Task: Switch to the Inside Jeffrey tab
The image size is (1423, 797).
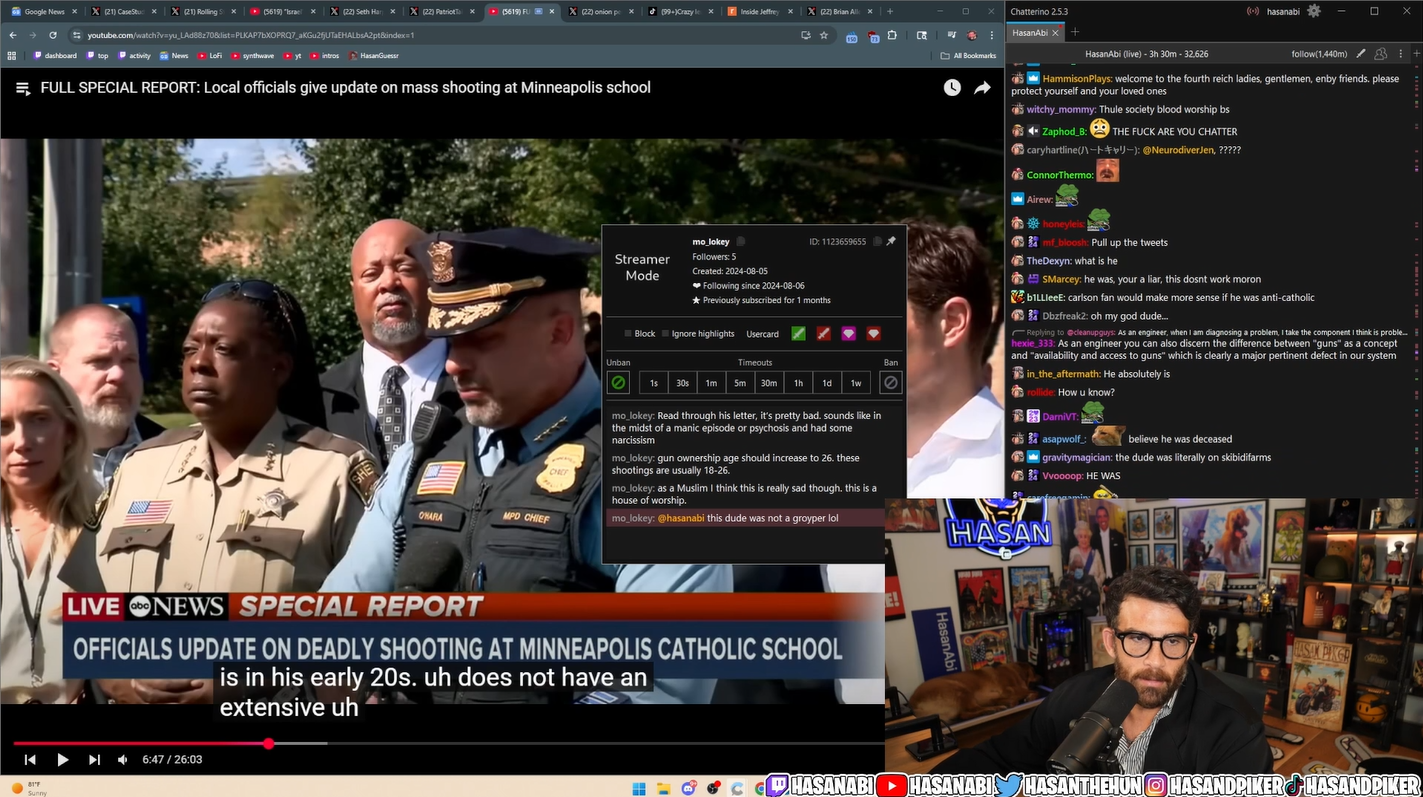Action: tap(760, 11)
